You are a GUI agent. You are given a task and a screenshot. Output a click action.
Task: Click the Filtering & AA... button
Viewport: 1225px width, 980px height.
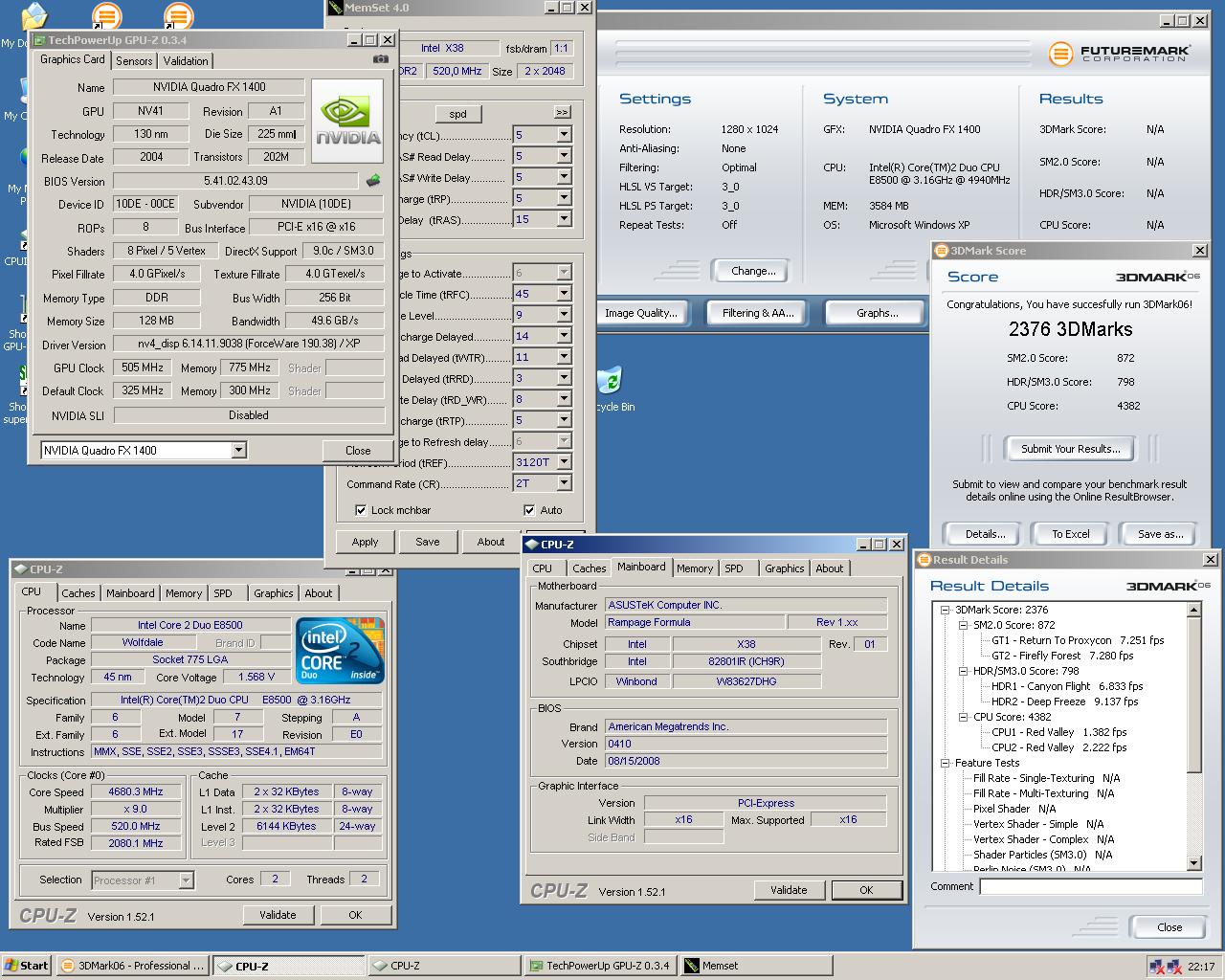pyautogui.click(x=758, y=313)
